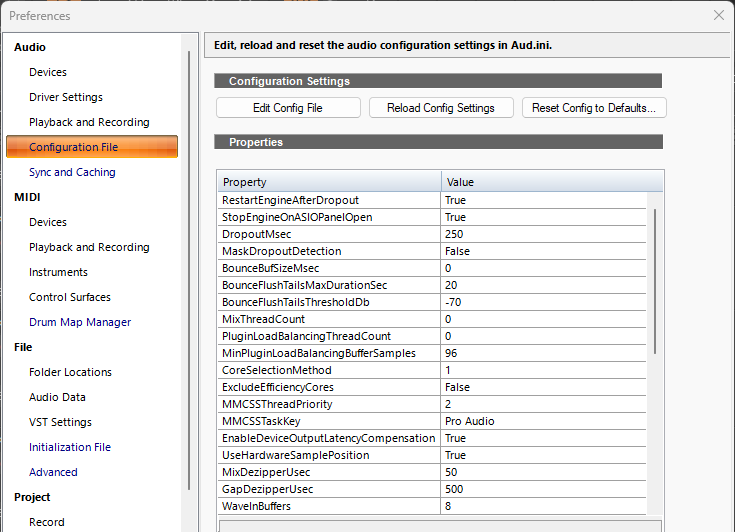Click ExcludeEfficiencyCores value False
The height and width of the screenshot is (532, 735).
pos(544,387)
